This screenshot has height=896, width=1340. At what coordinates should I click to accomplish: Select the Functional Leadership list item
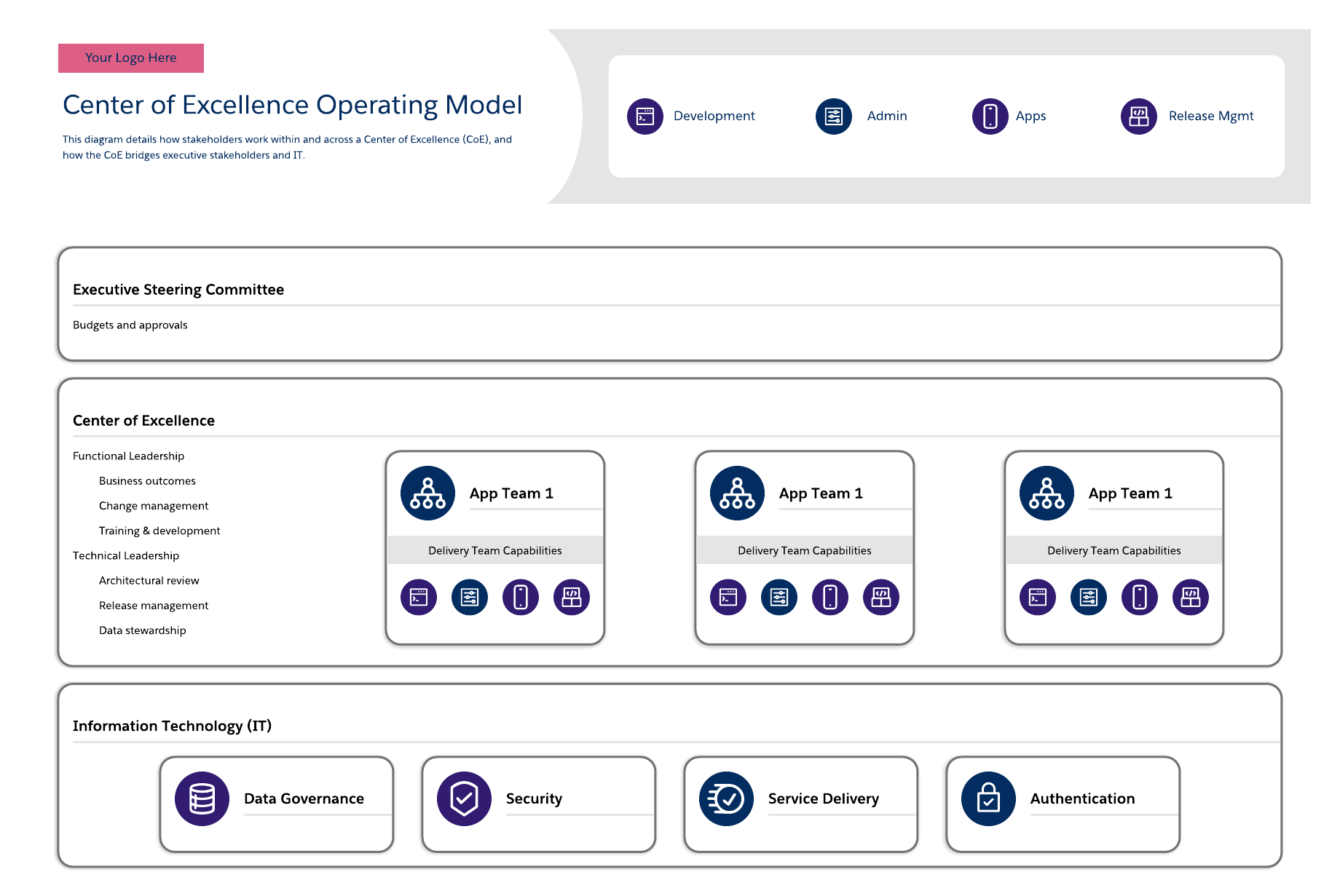tap(128, 456)
